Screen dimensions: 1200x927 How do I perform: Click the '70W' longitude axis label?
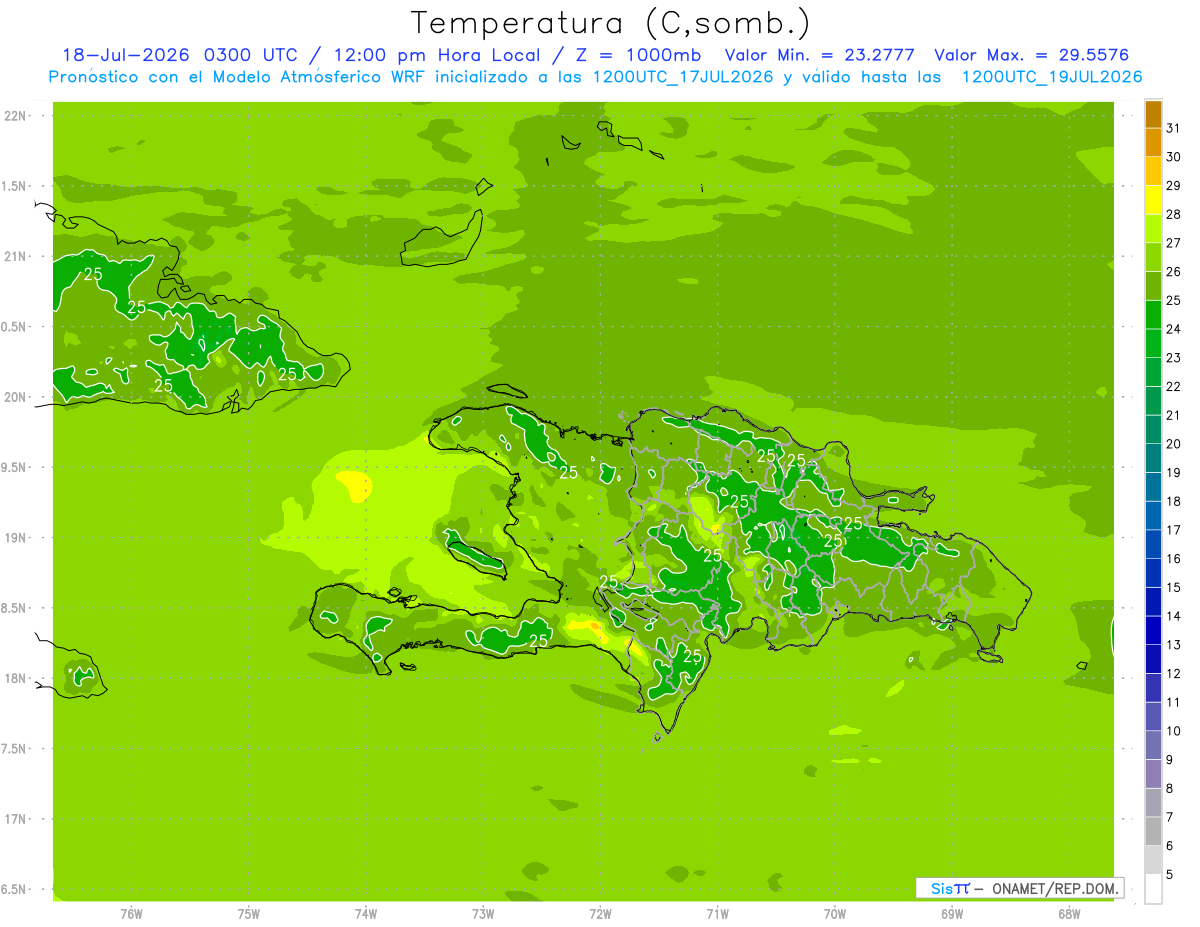(835, 914)
